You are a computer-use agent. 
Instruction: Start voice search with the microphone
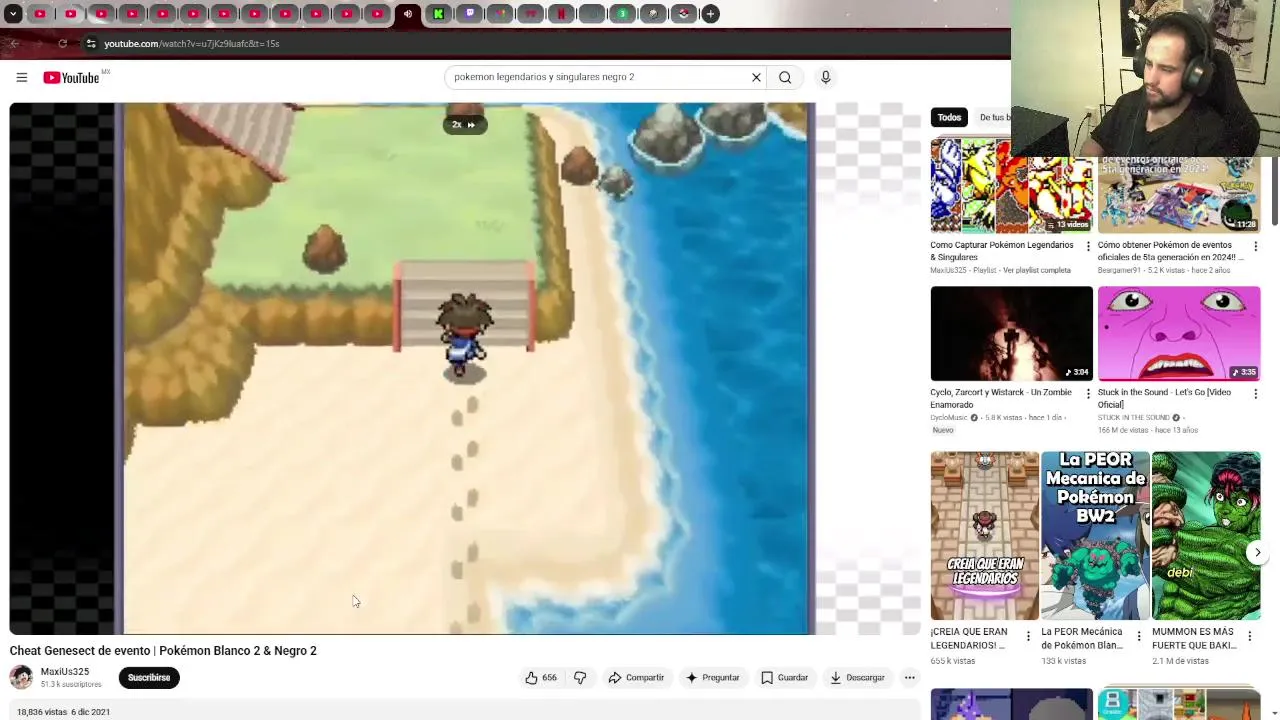click(x=825, y=77)
